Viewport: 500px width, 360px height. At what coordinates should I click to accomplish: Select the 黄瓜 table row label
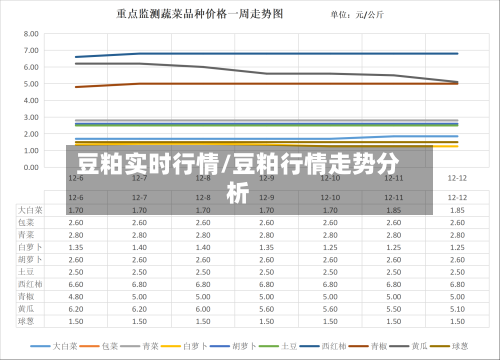(26, 309)
